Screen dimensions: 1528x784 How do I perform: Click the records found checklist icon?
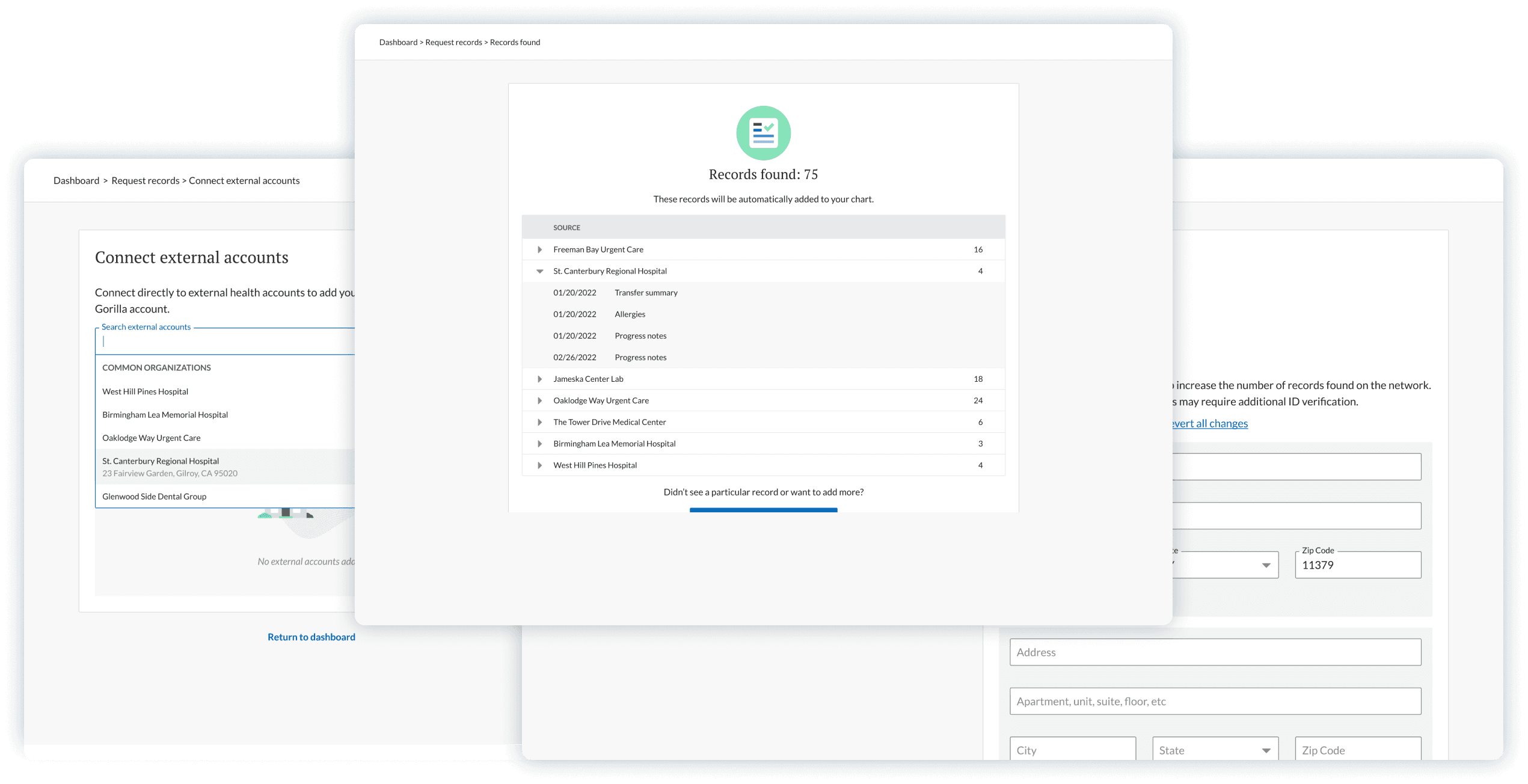coord(763,133)
